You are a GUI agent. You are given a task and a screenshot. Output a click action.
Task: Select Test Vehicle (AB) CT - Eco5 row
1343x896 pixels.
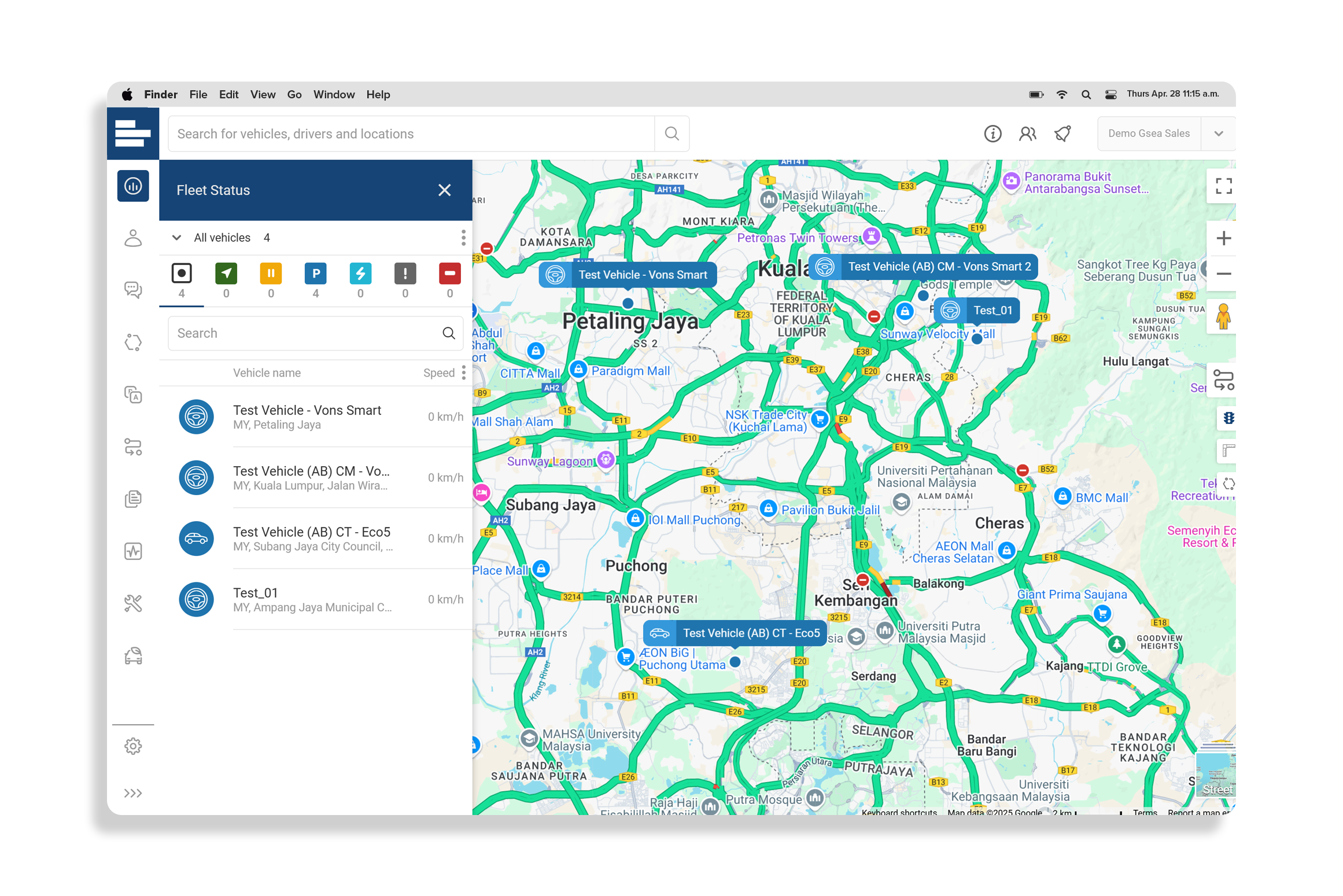click(x=316, y=539)
